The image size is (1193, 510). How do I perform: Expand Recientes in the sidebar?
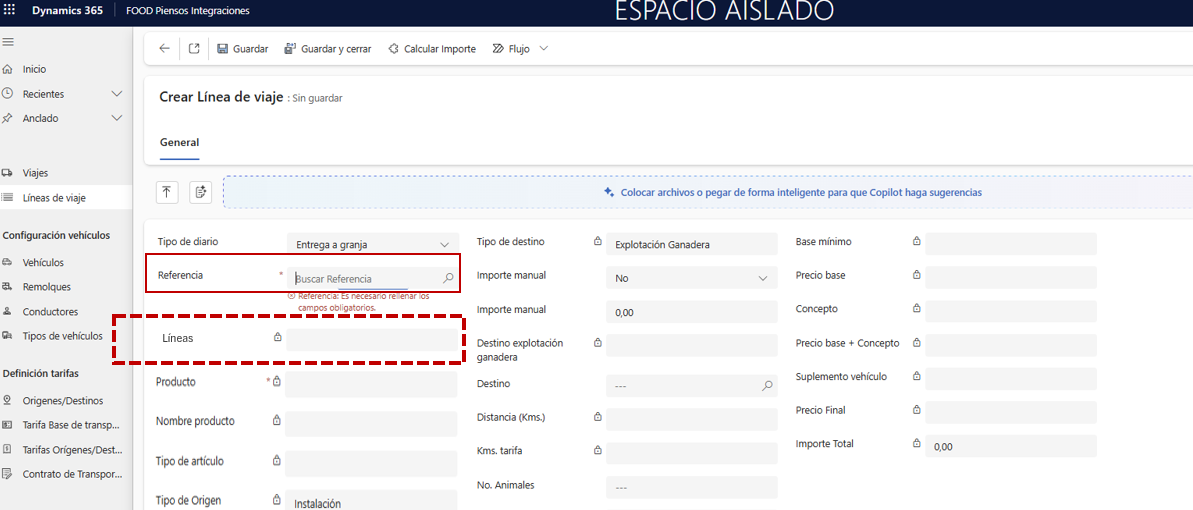[x=116, y=94]
